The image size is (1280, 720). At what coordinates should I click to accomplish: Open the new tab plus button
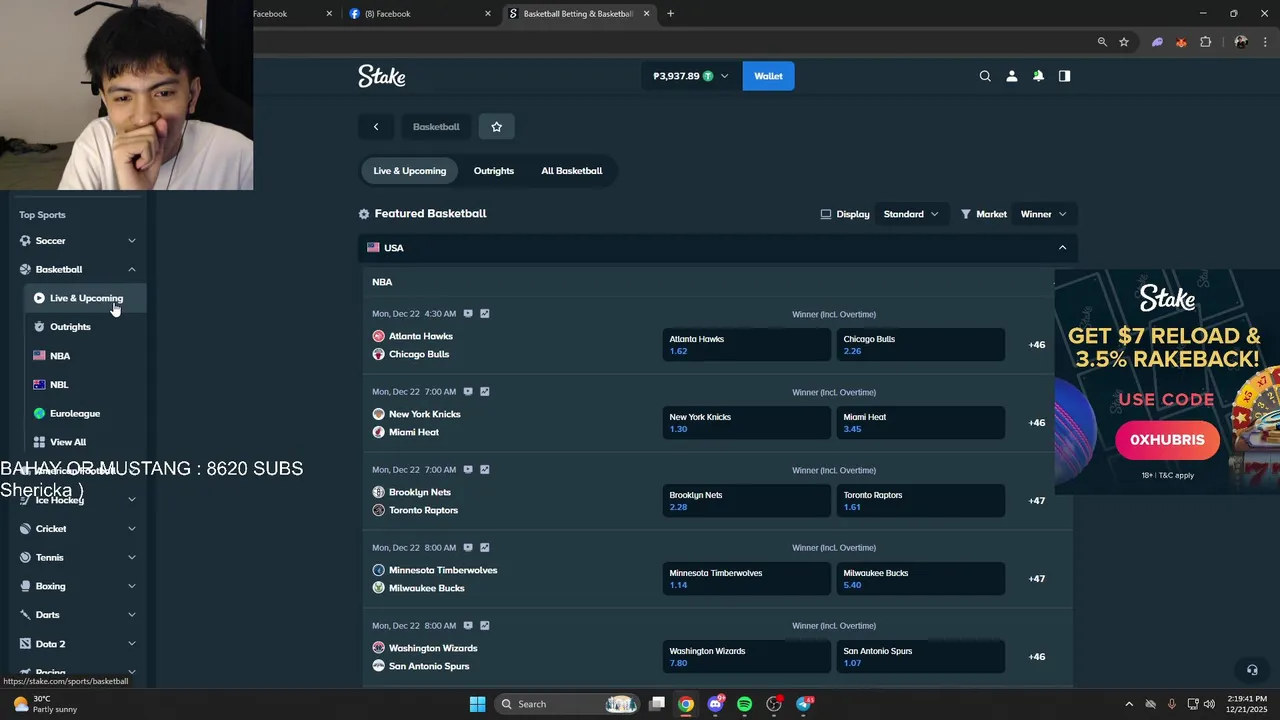(x=670, y=14)
